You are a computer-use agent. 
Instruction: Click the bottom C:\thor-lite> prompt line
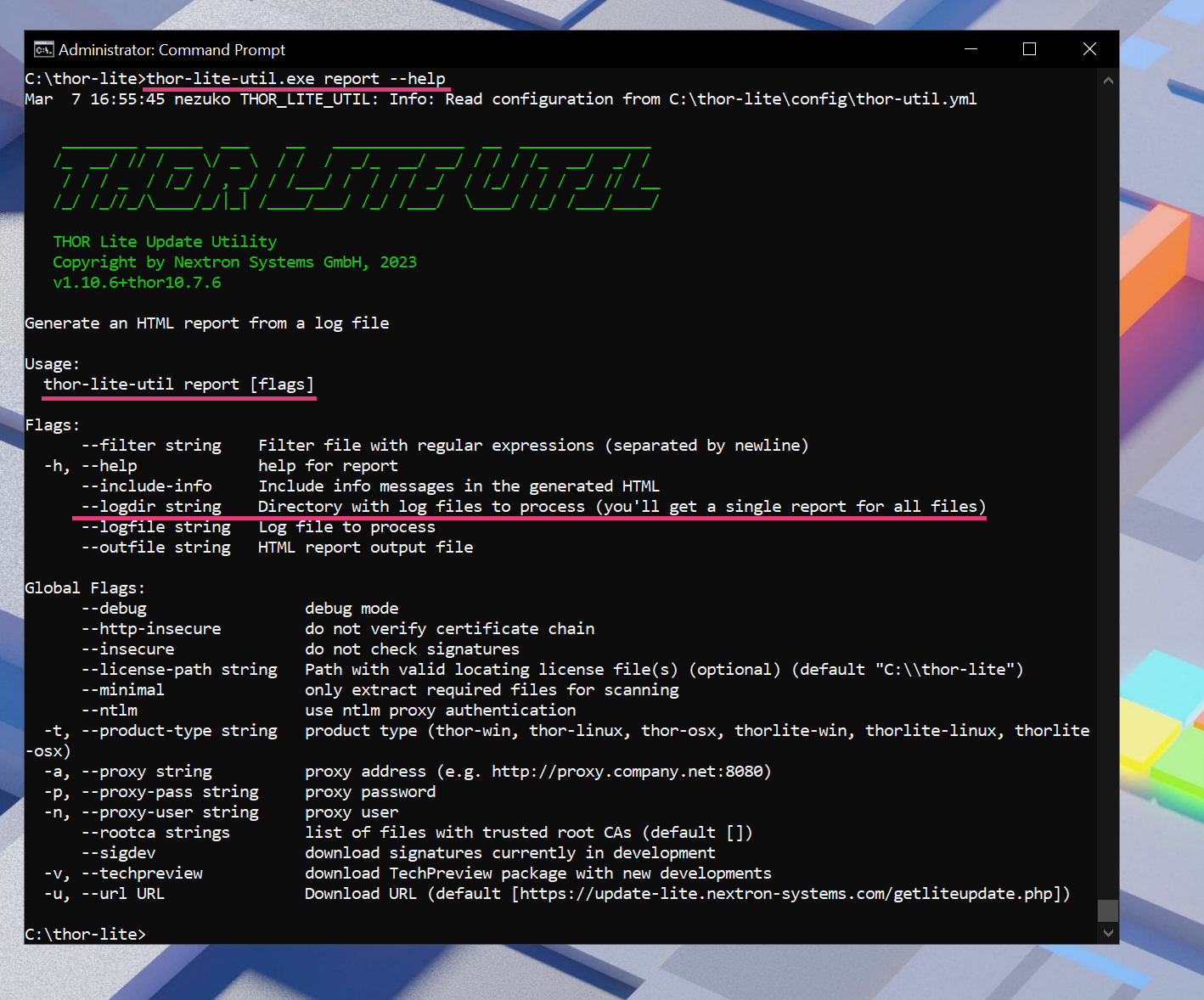point(85,934)
